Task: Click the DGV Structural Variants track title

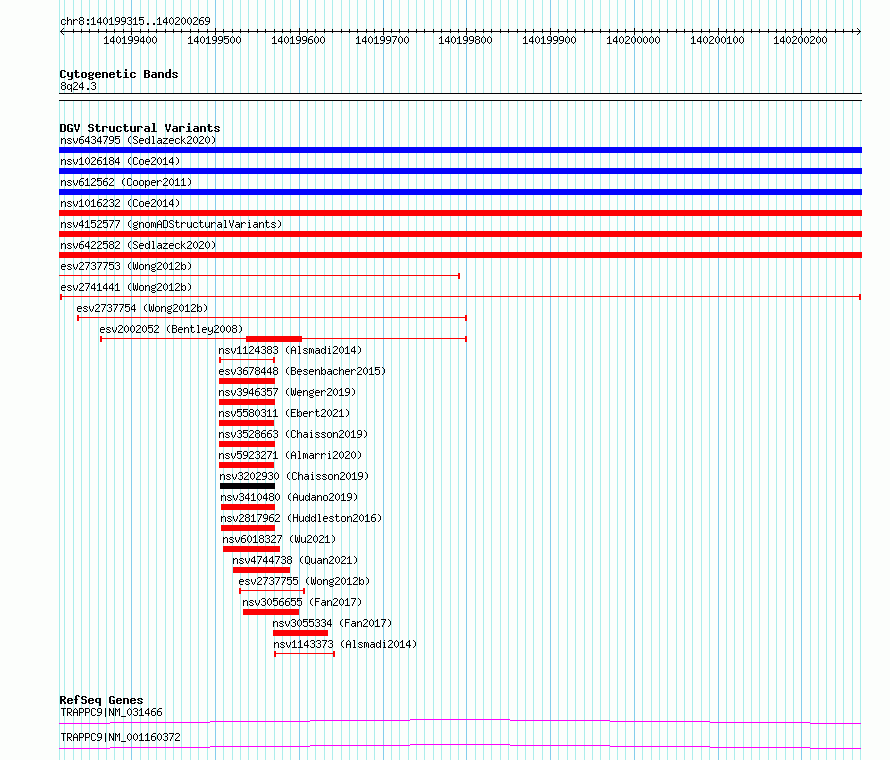Action: (140, 128)
